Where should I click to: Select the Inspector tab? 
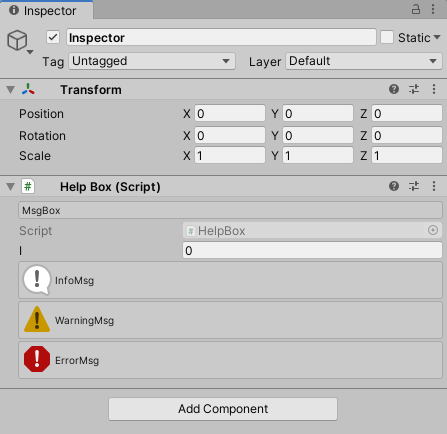(47, 10)
